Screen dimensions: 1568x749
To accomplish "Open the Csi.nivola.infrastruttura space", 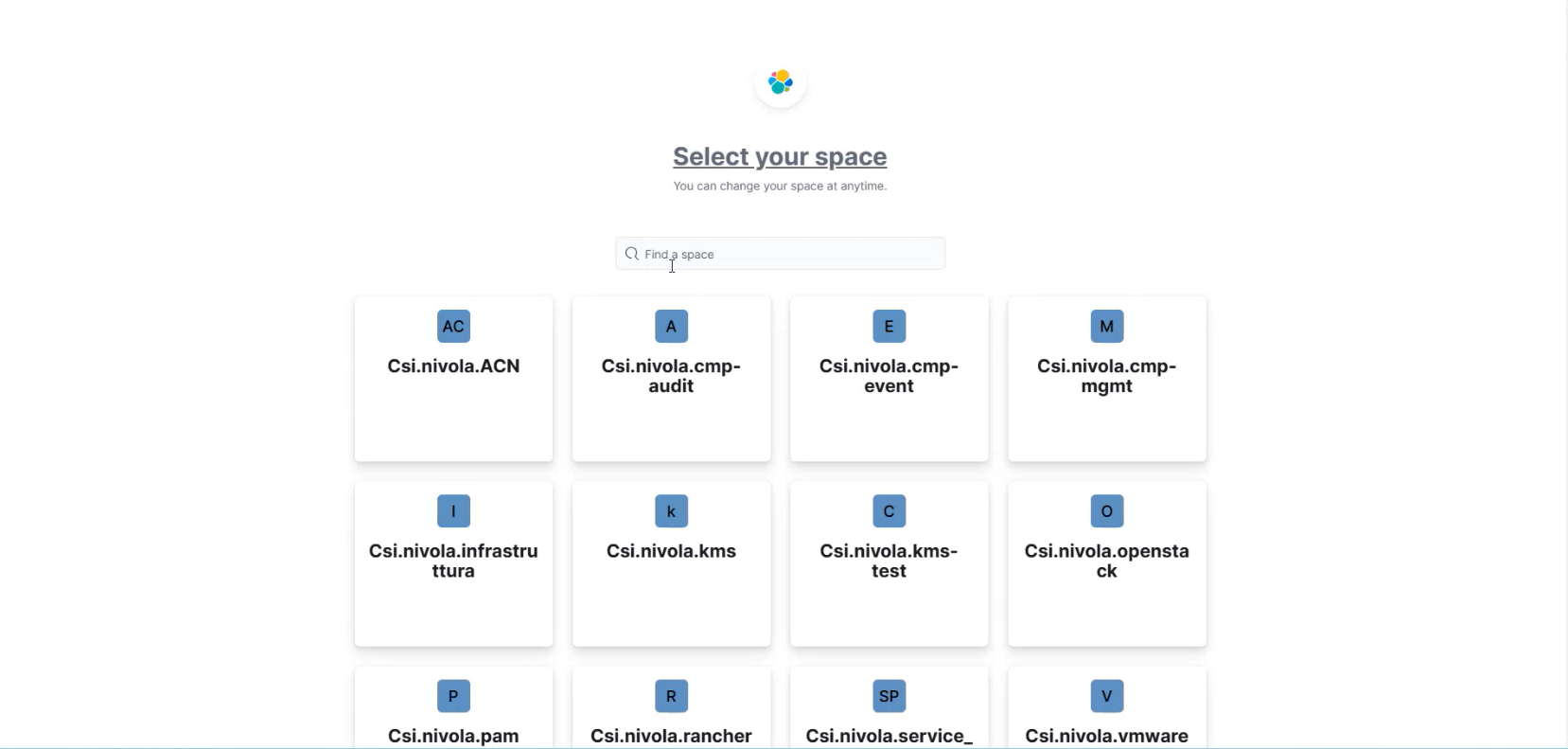I will pyautogui.click(x=453, y=563).
